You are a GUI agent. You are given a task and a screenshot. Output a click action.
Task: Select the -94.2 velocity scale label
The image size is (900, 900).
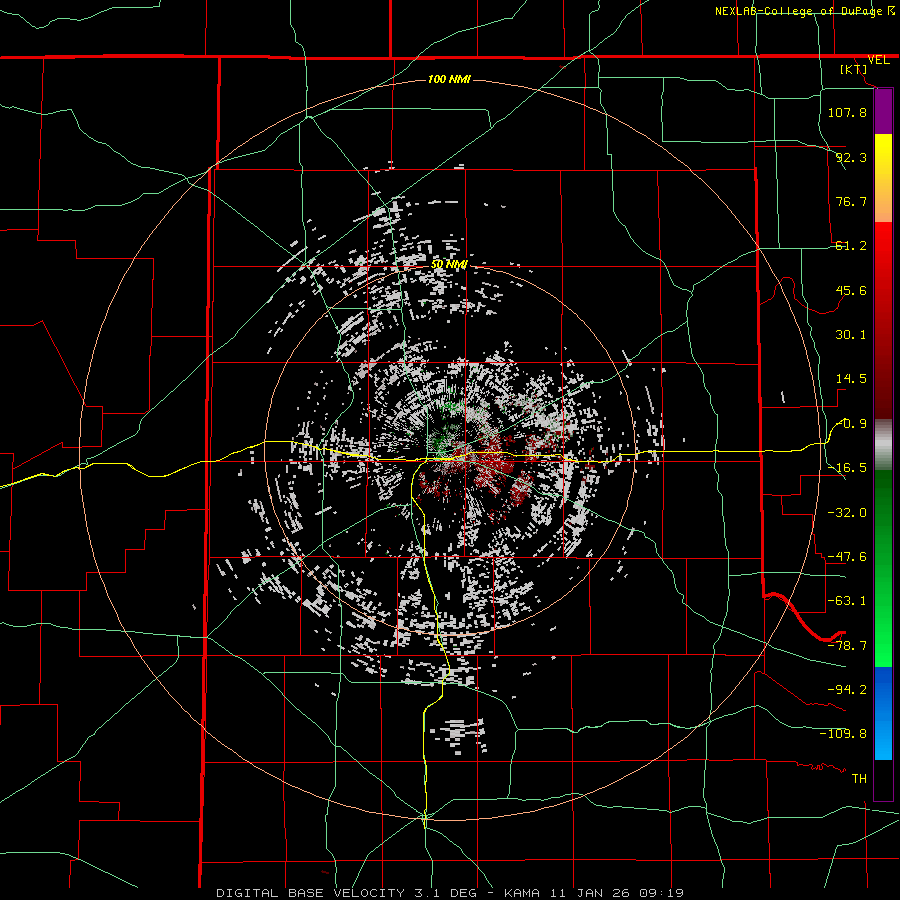(x=847, y=690)
